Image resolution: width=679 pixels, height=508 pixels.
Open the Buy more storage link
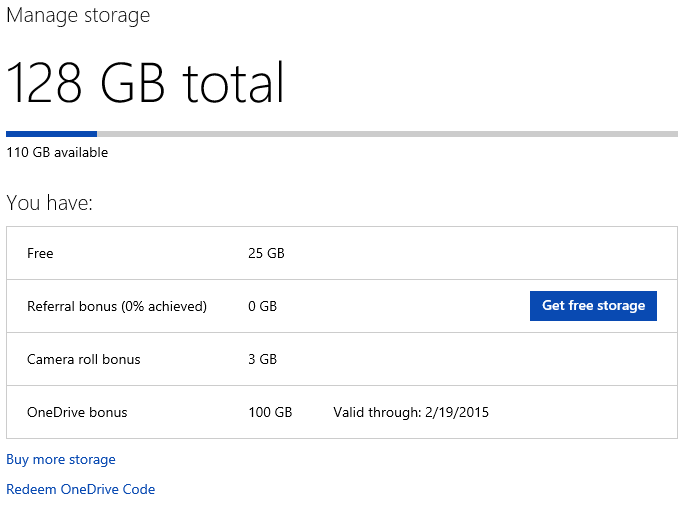point(61,459)
